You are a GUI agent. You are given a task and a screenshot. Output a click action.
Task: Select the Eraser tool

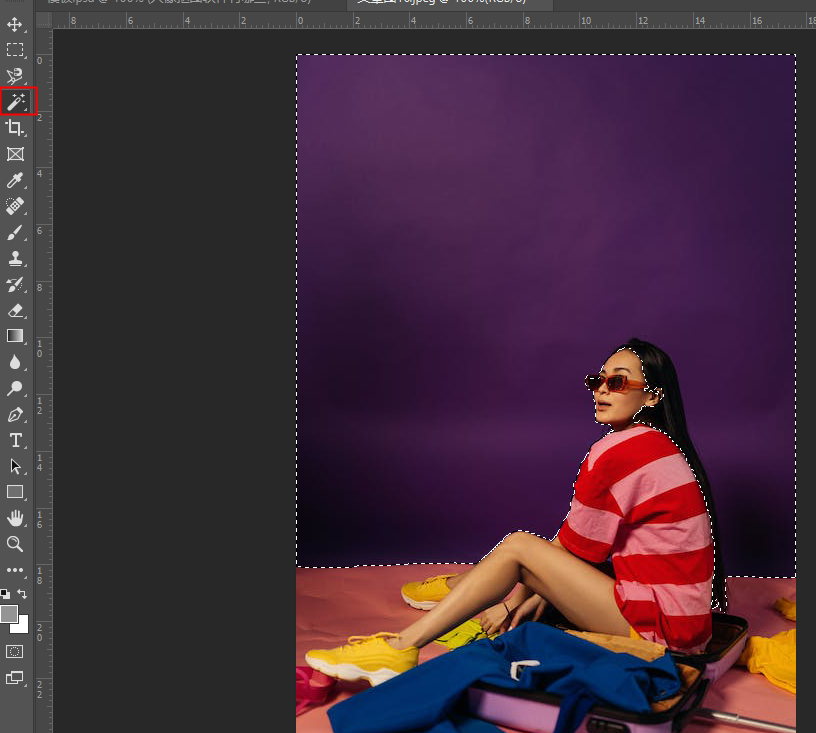coord(15,310)
